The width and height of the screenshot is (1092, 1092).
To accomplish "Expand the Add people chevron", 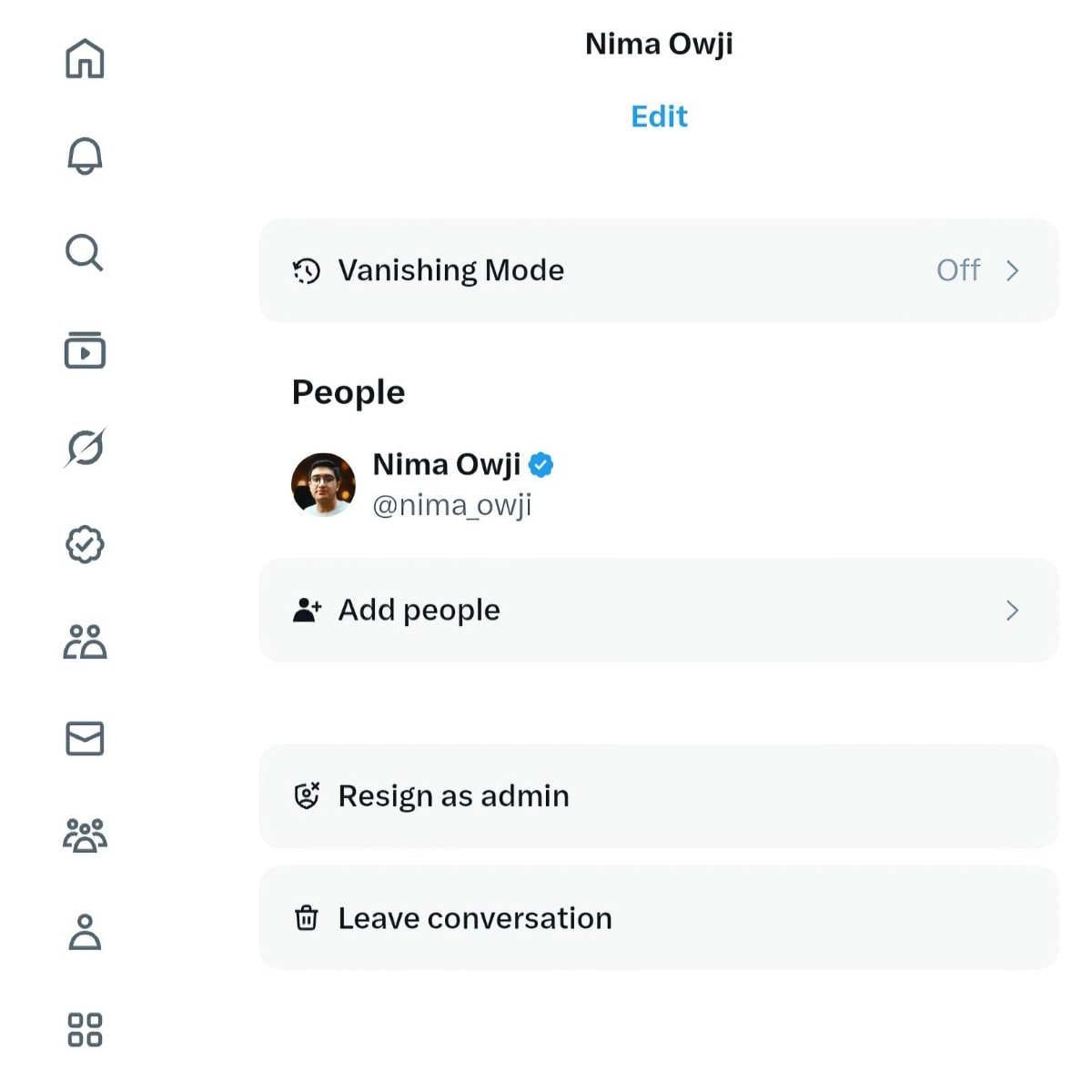I will tap(1012, 611).
